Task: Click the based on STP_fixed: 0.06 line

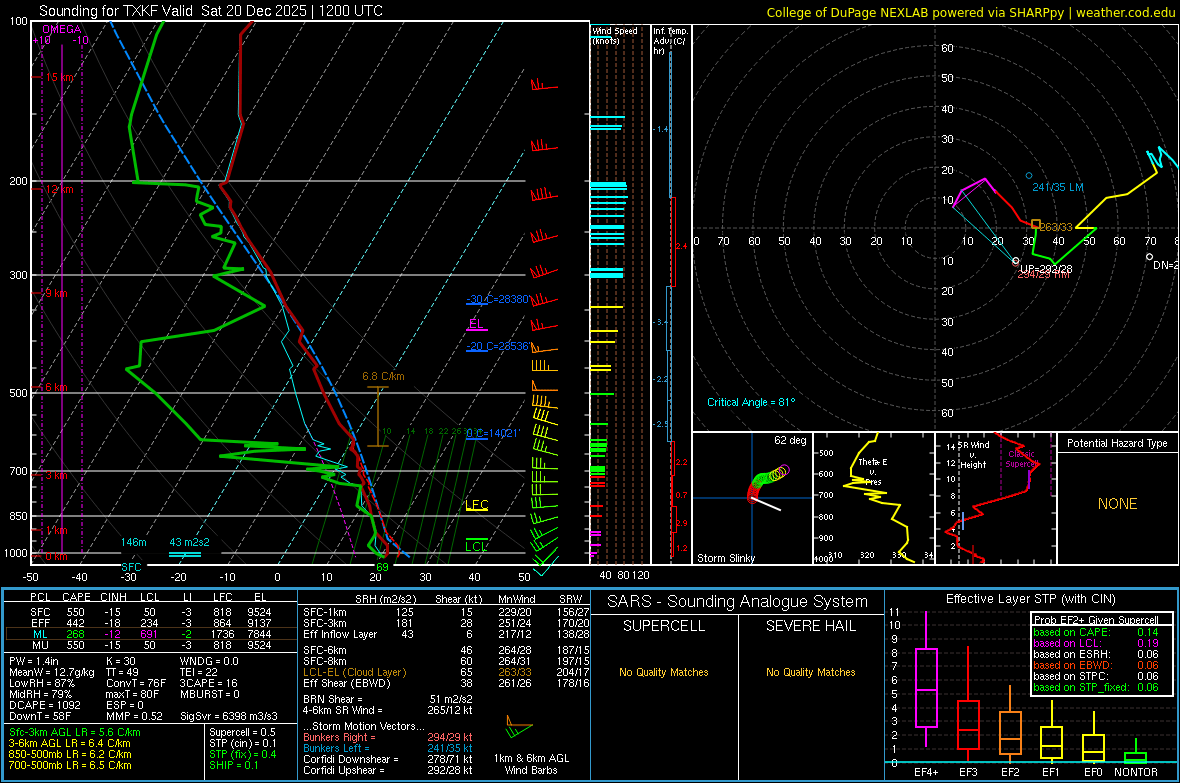Action: (1096, 687)
